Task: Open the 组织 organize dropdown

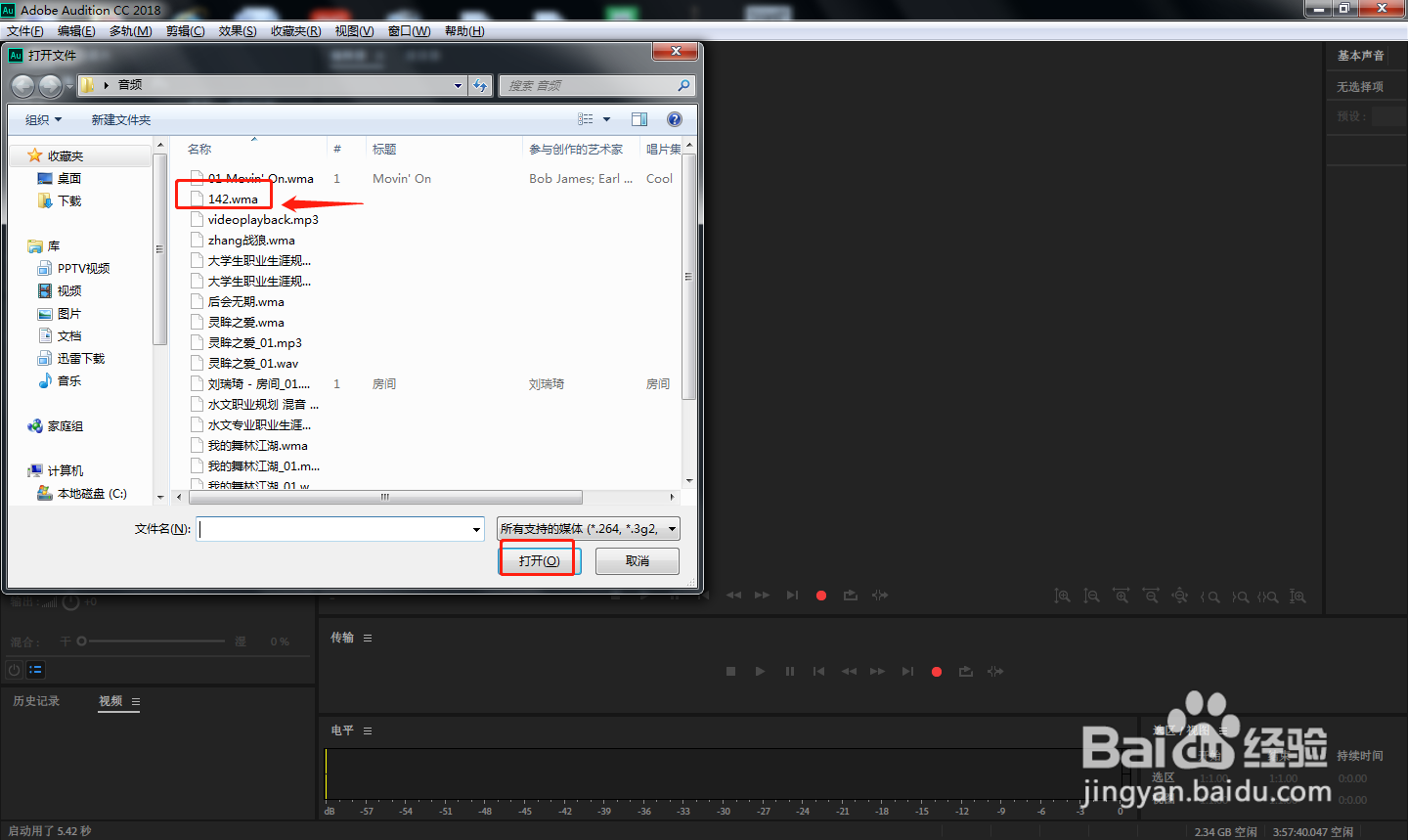Action: point(43,119)
